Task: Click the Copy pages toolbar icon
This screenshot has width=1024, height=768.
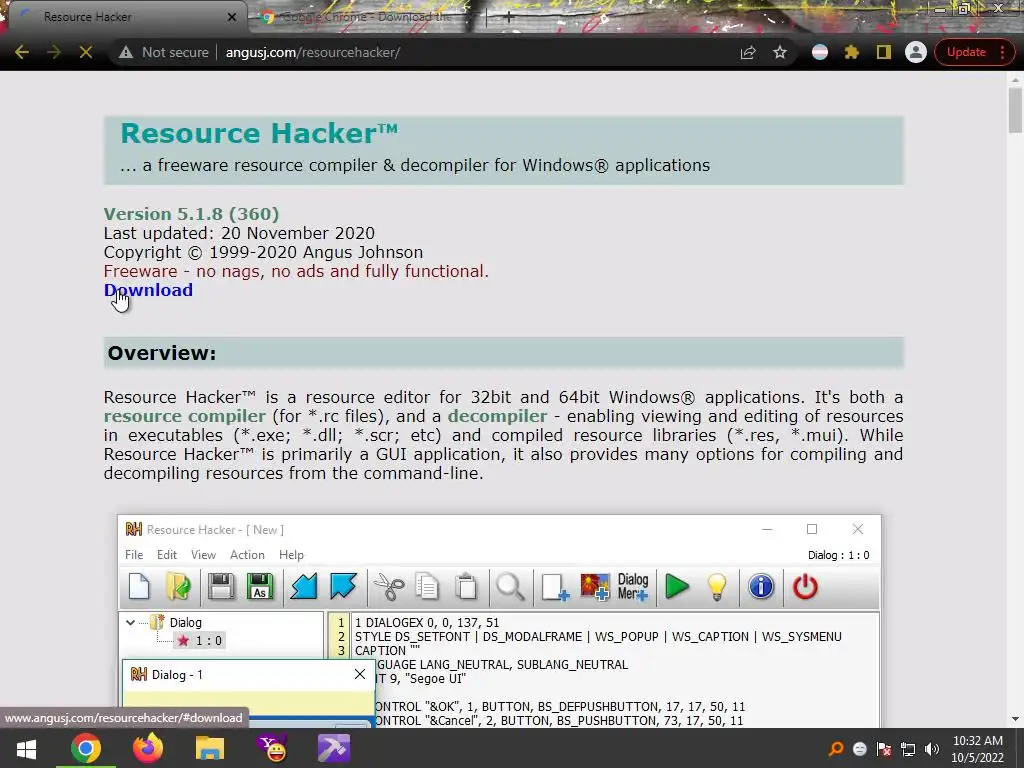Action: point(427,586)
